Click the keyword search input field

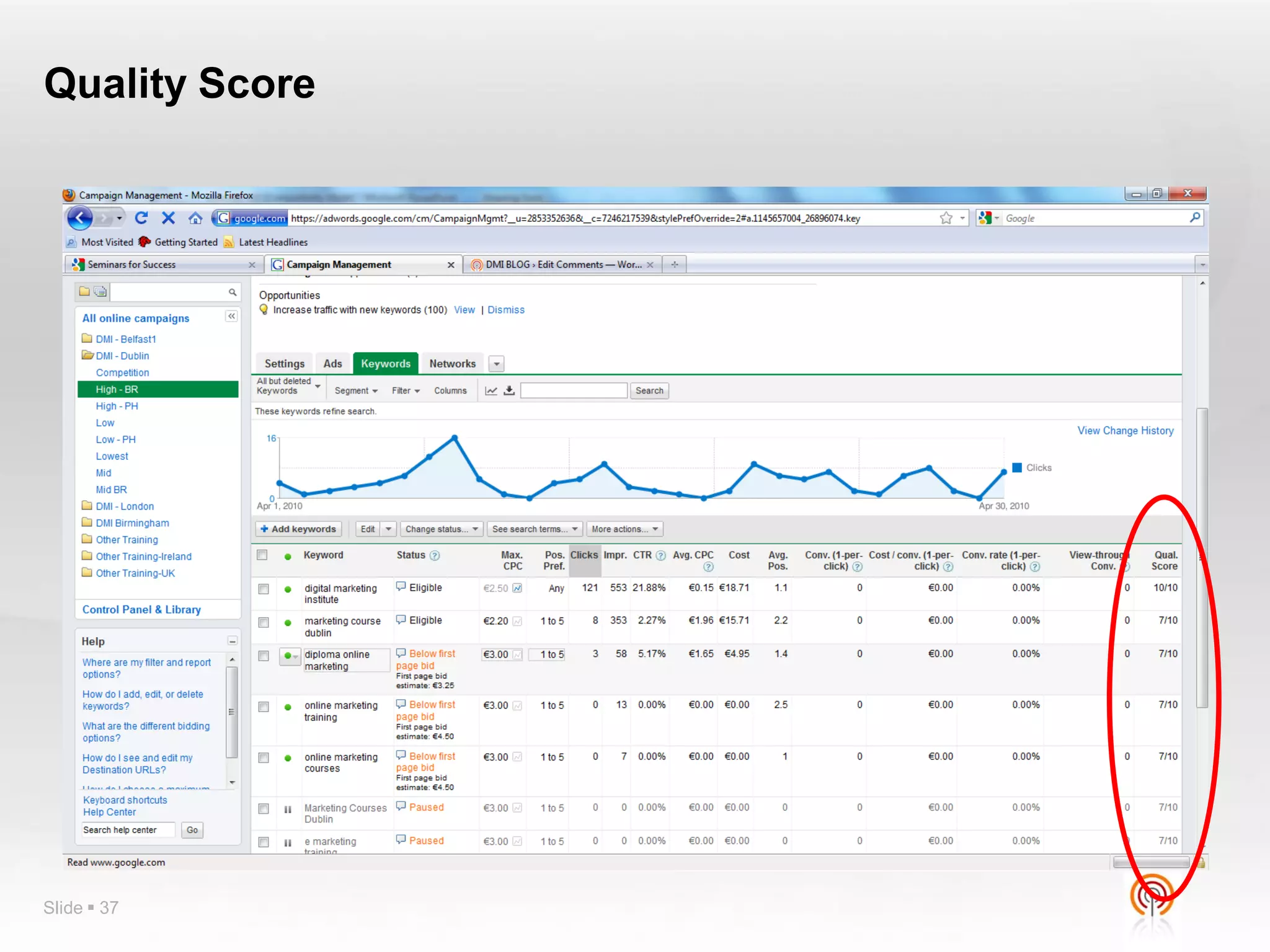(x=574, y=390)
